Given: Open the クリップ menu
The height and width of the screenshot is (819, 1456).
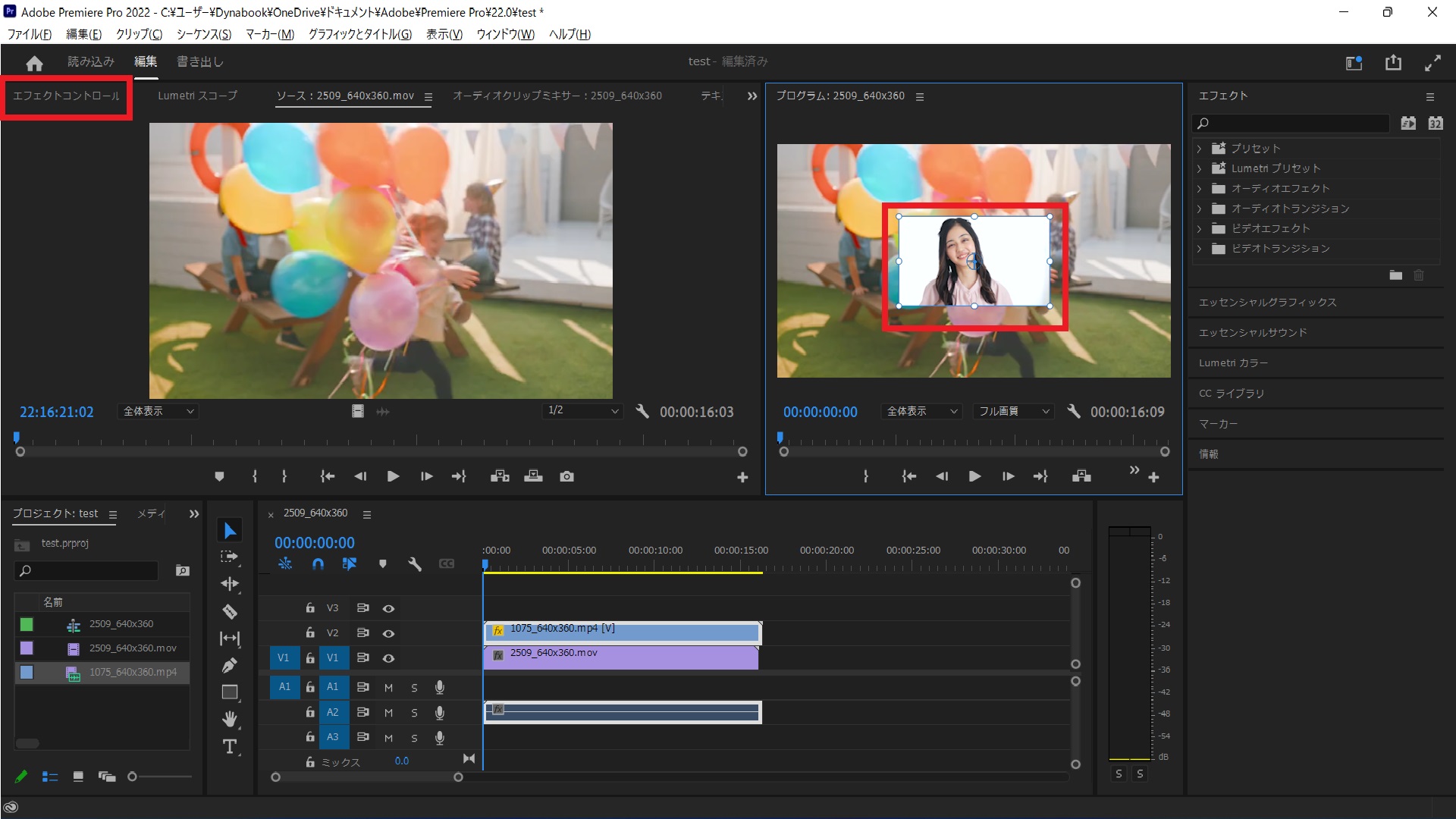Looking at the screenshot, I should tap(139, 34).
